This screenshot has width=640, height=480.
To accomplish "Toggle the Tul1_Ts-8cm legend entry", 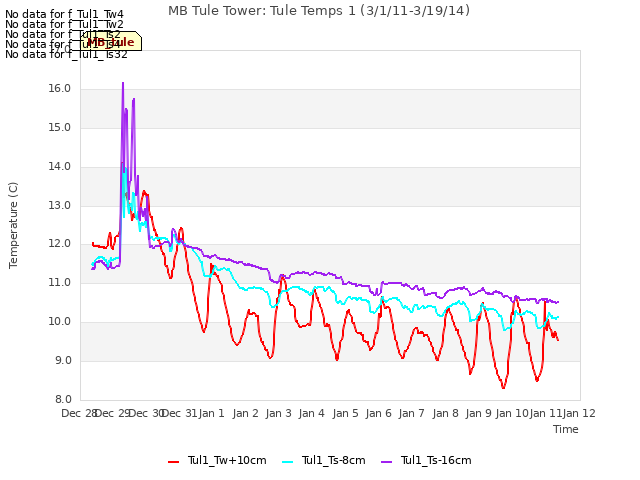I will point(324,461).
